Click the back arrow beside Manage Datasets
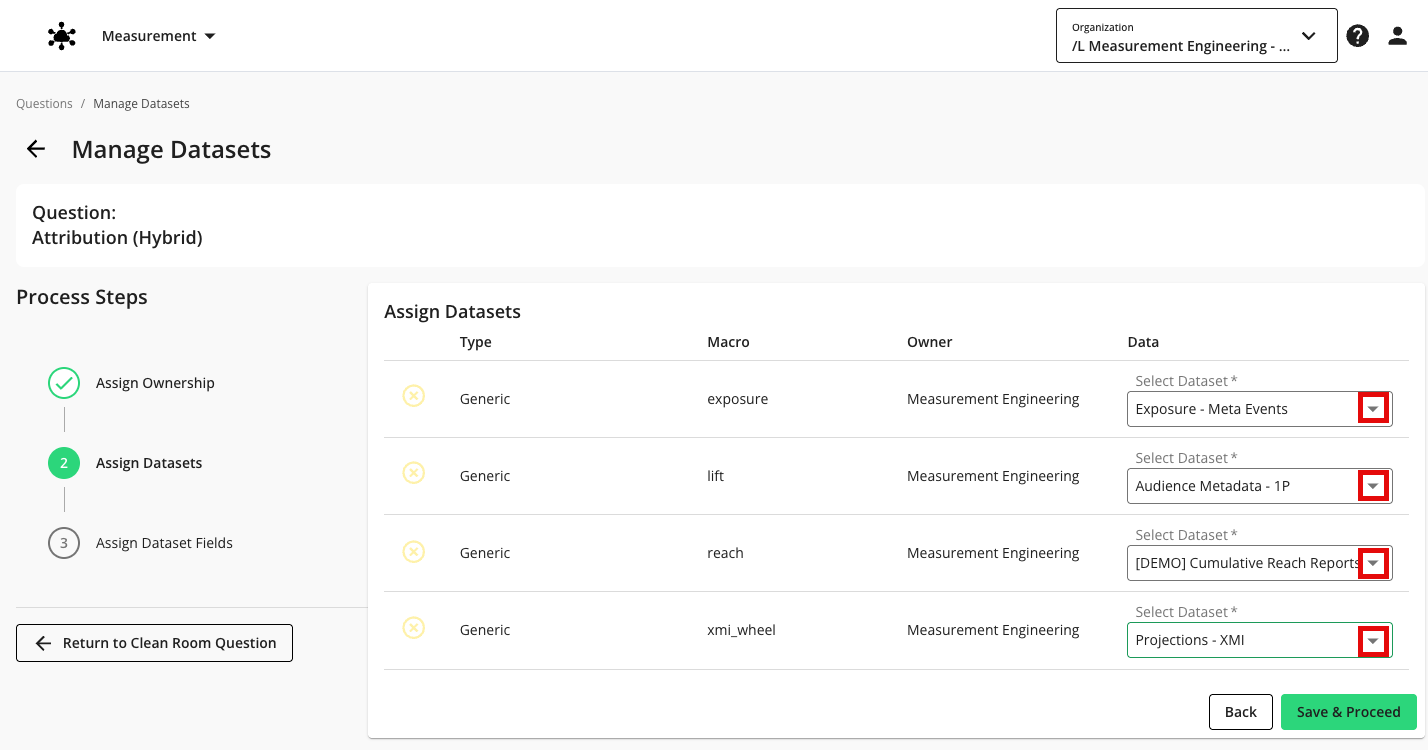This screenshot has width=1428, height=750. click(36, 149)
